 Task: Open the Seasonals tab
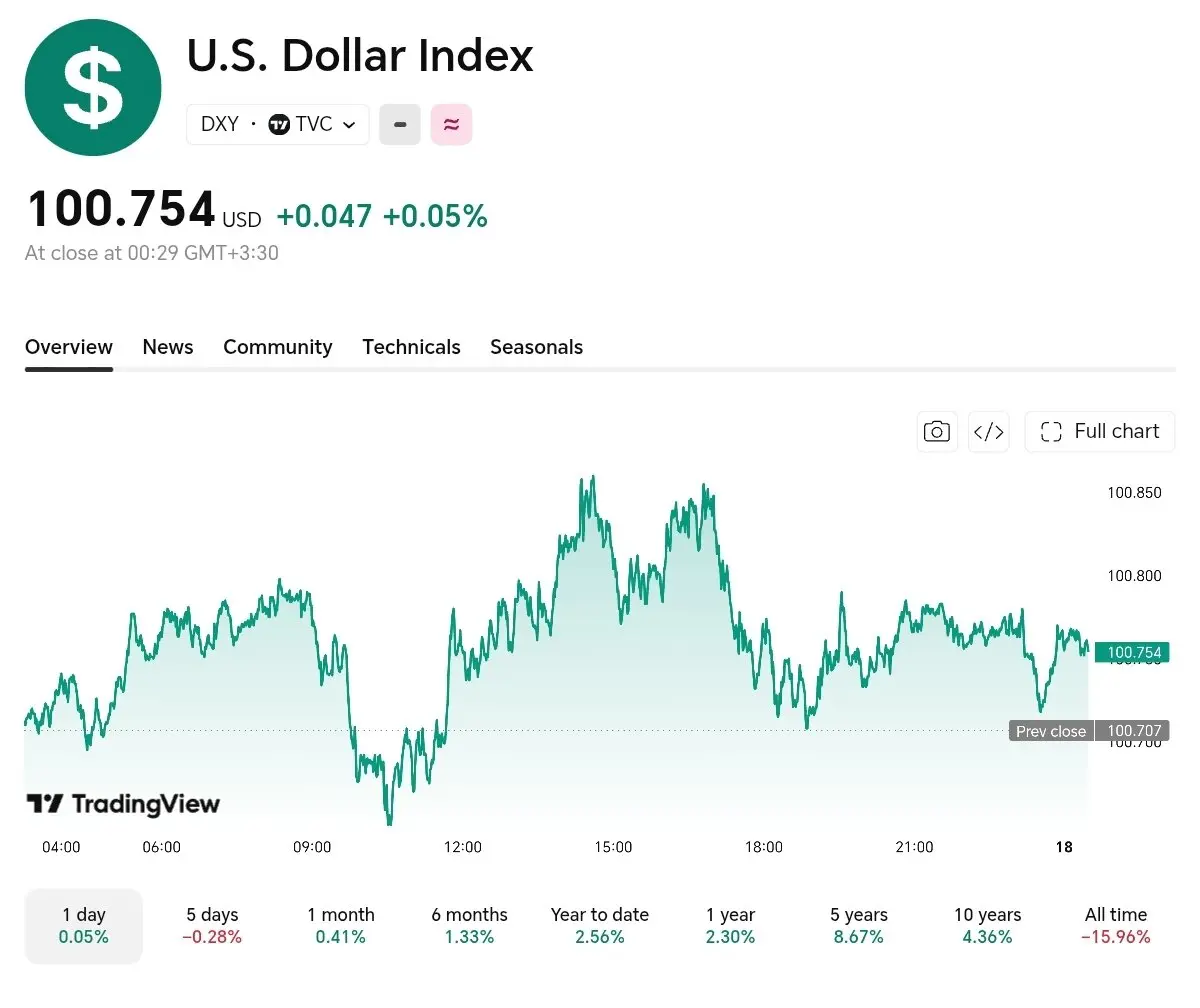536,347
